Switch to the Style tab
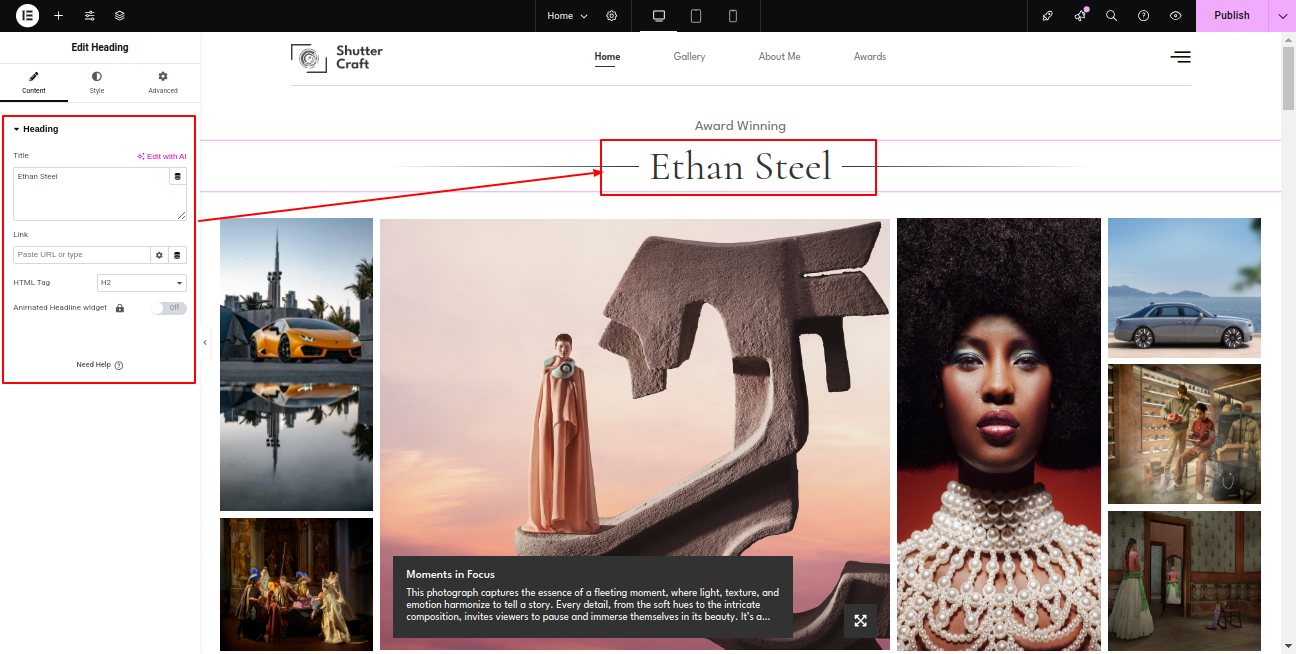This screenshot has height=654, width=1296. click(97, 83)
